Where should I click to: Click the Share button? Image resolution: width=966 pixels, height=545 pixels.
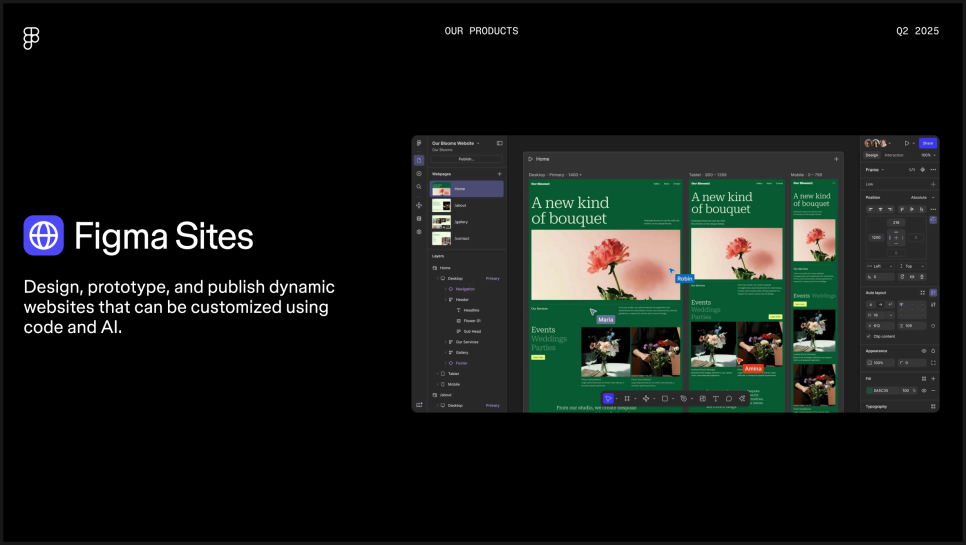point(928,143)
